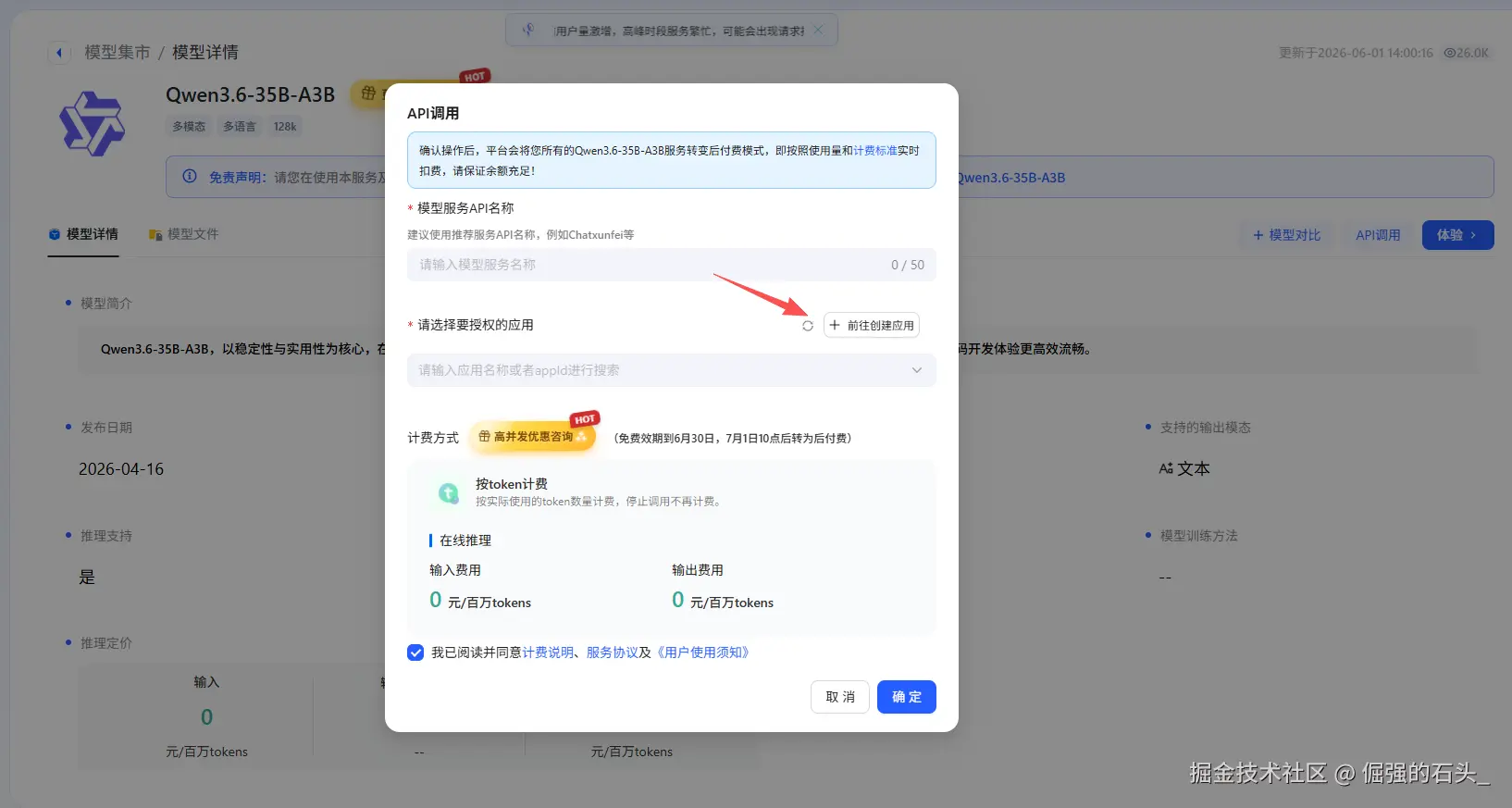Click the release date 2026-04-16
Screen dimensions: 1512x808
121,469
